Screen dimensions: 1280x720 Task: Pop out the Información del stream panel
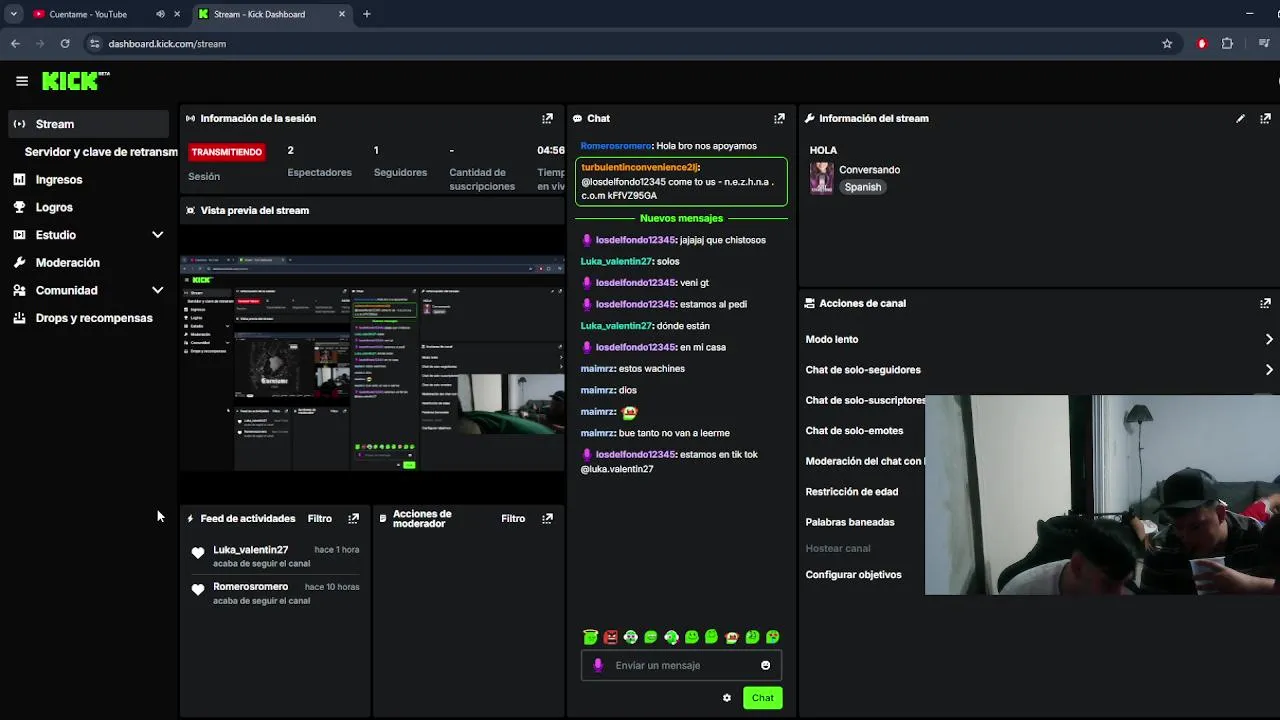pyautogui.click(x=1265, y=118)
